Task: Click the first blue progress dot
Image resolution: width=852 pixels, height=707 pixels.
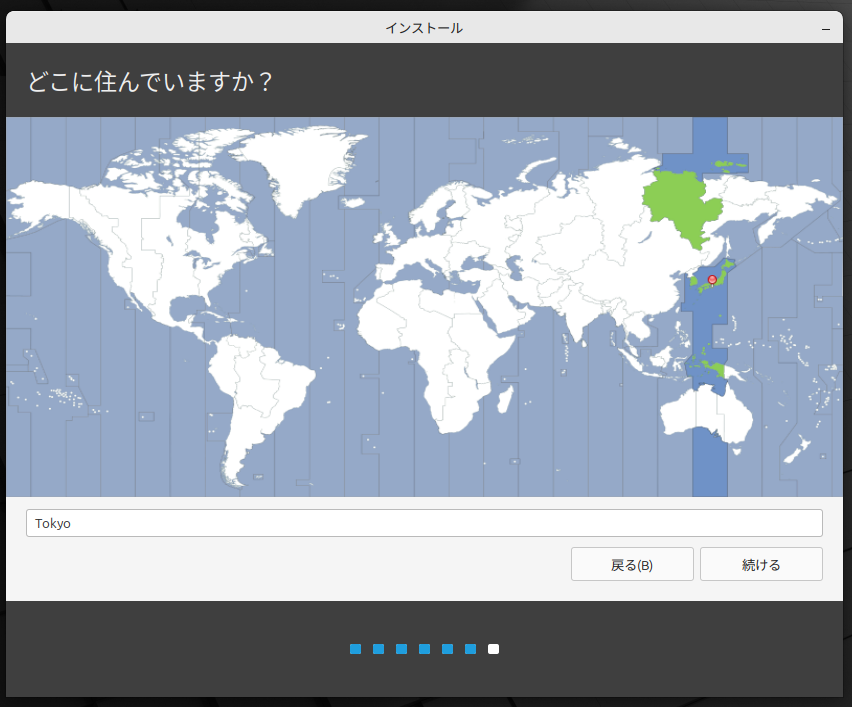Action: 355,649
